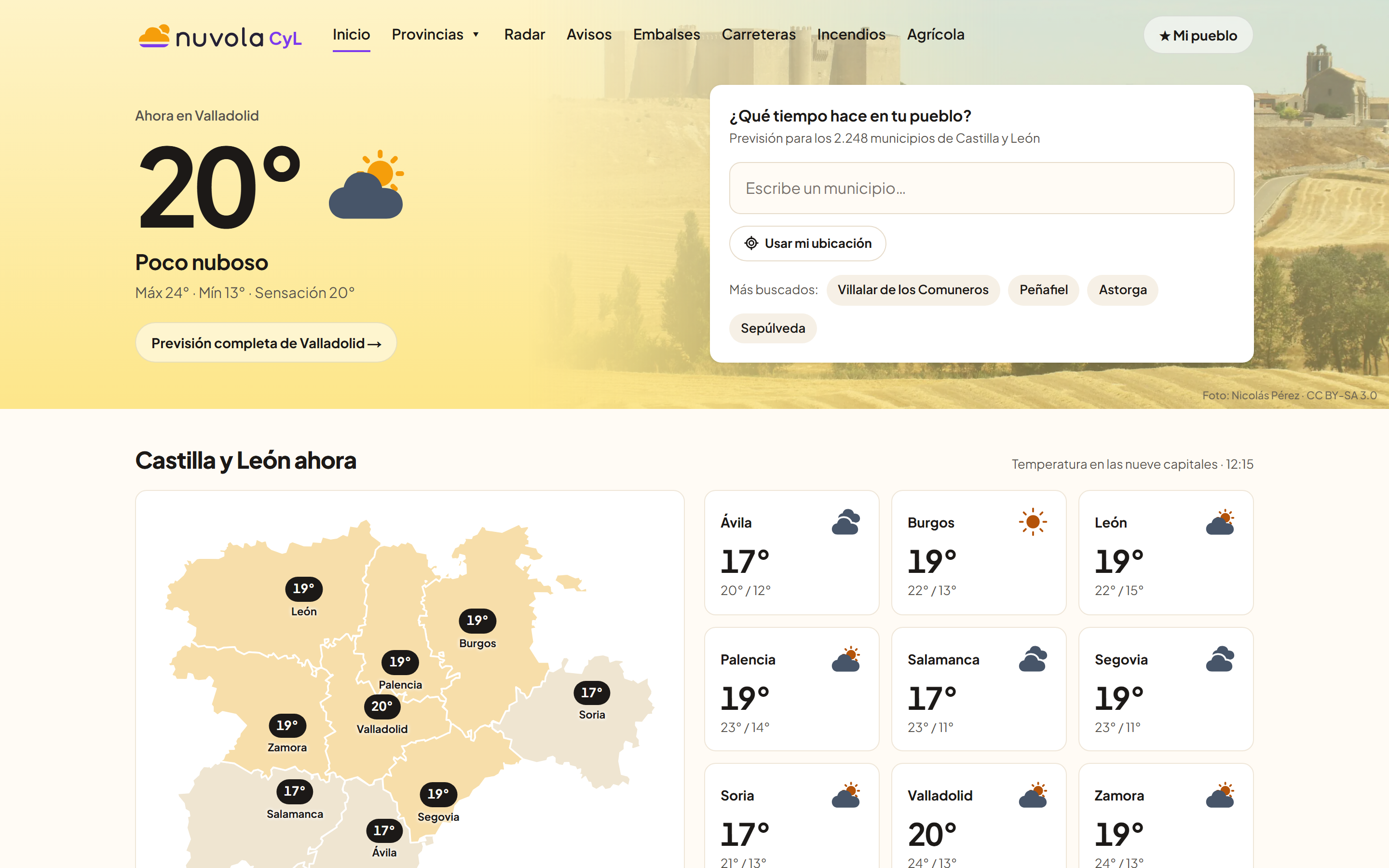Click the weather icon on the Zamora card

pos(1220,795)
